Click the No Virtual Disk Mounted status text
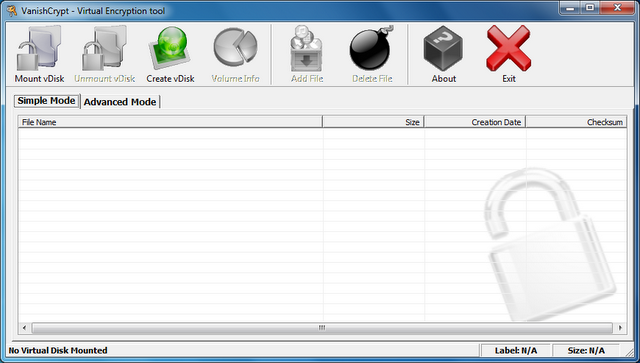The height and width of the screenshot is (363, 640). 58,350
